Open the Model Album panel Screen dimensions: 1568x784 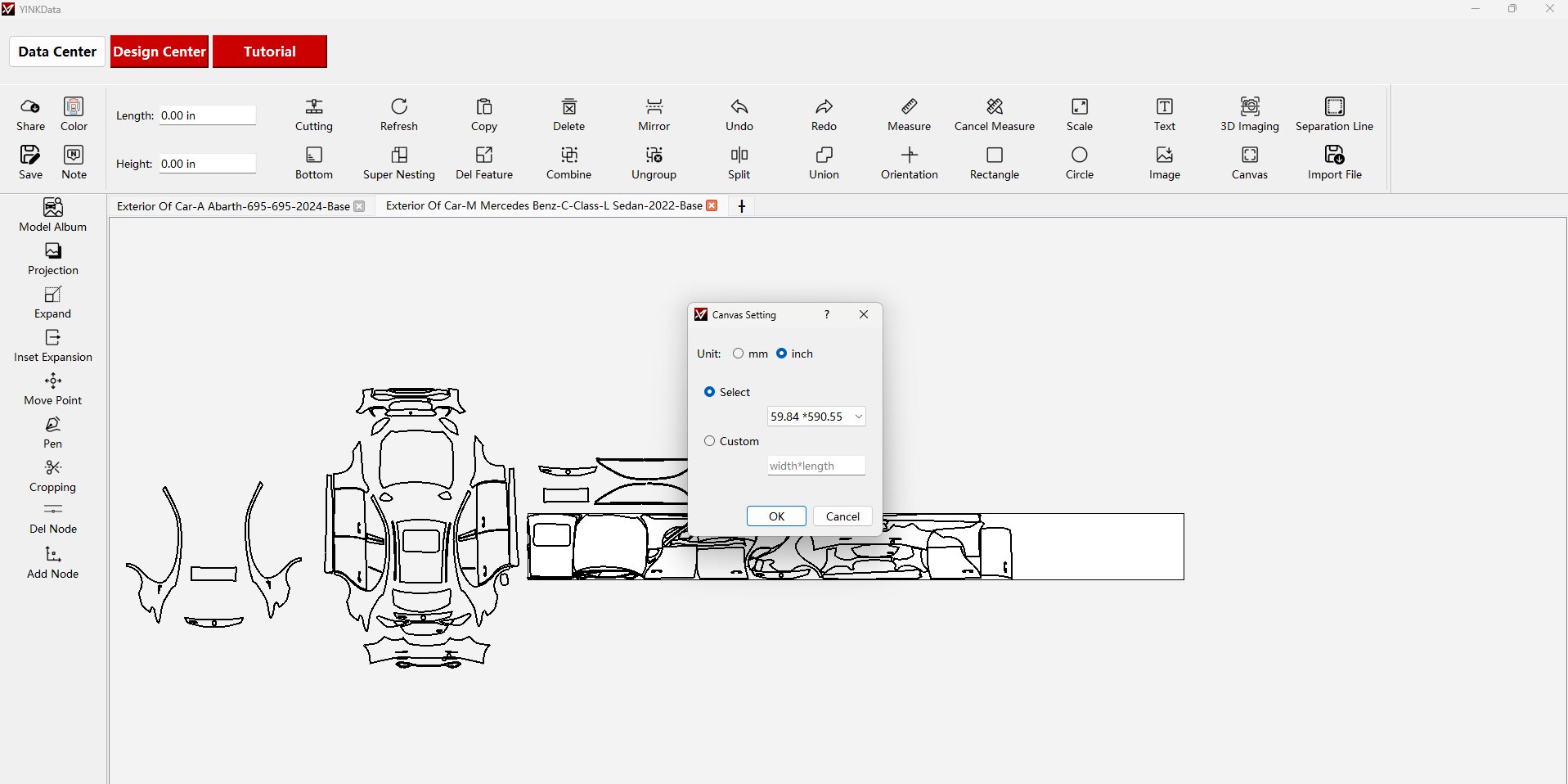point(53,208)
